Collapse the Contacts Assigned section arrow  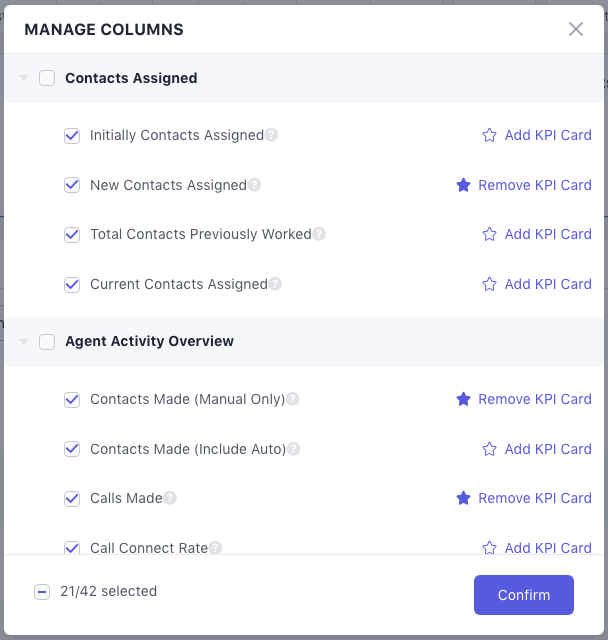click(24, 78)
